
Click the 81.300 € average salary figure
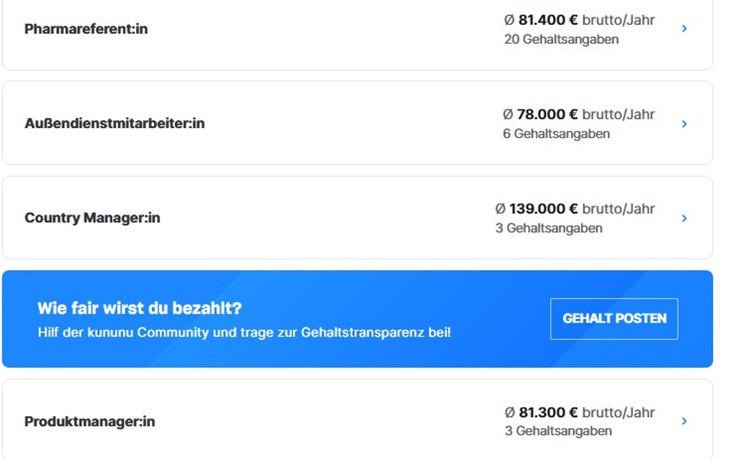548,412
